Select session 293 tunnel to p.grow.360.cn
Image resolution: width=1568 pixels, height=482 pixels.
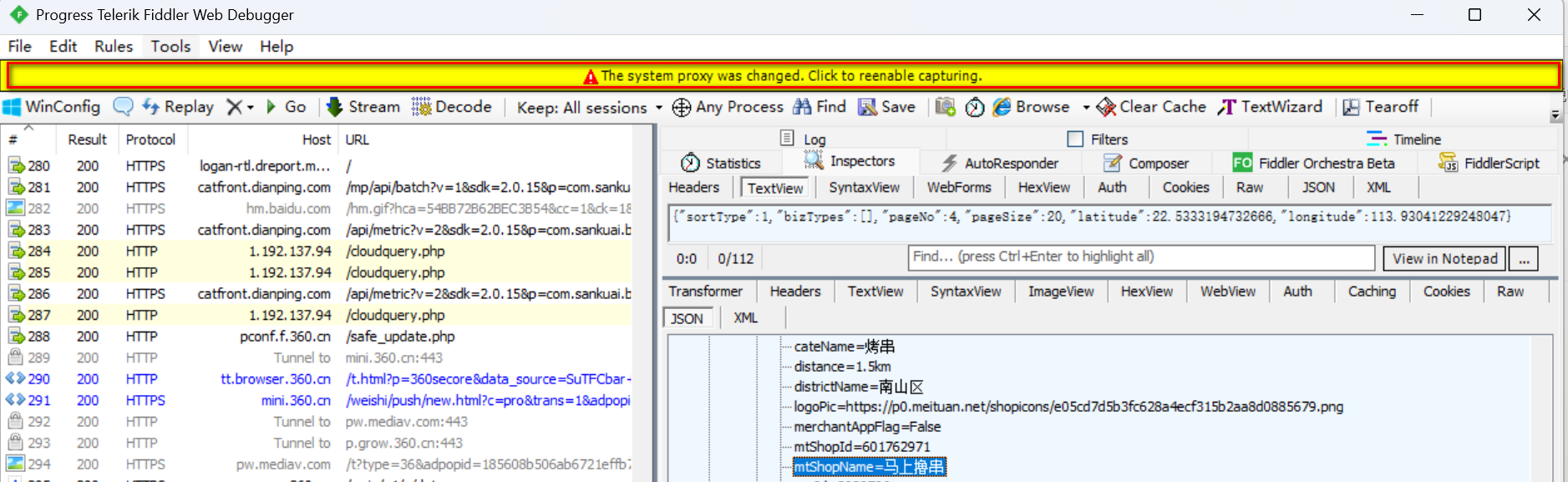click(317, 444)
